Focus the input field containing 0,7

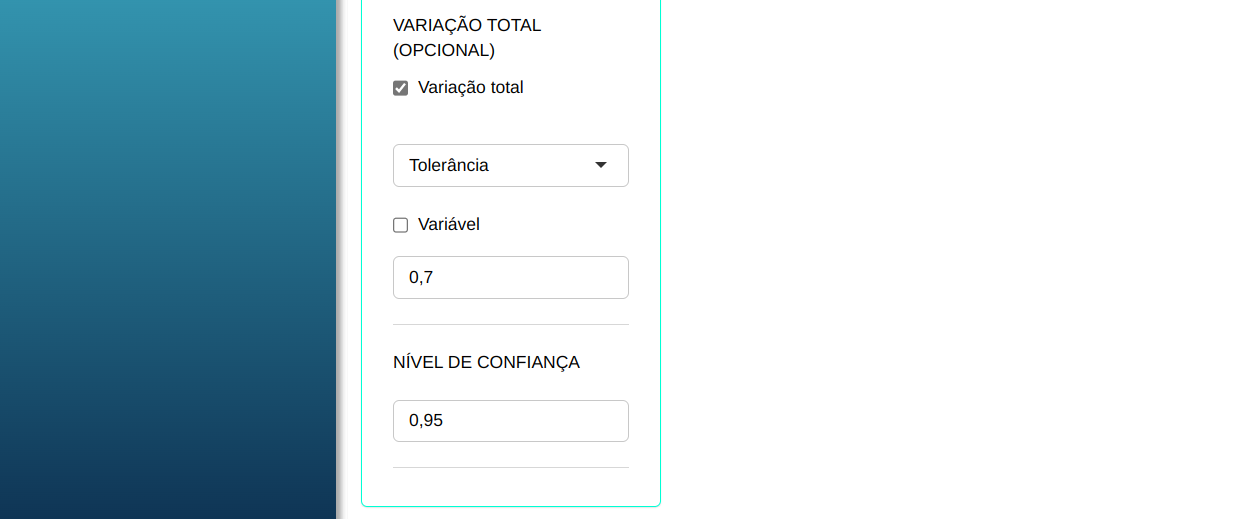click(x=510, y=277)
